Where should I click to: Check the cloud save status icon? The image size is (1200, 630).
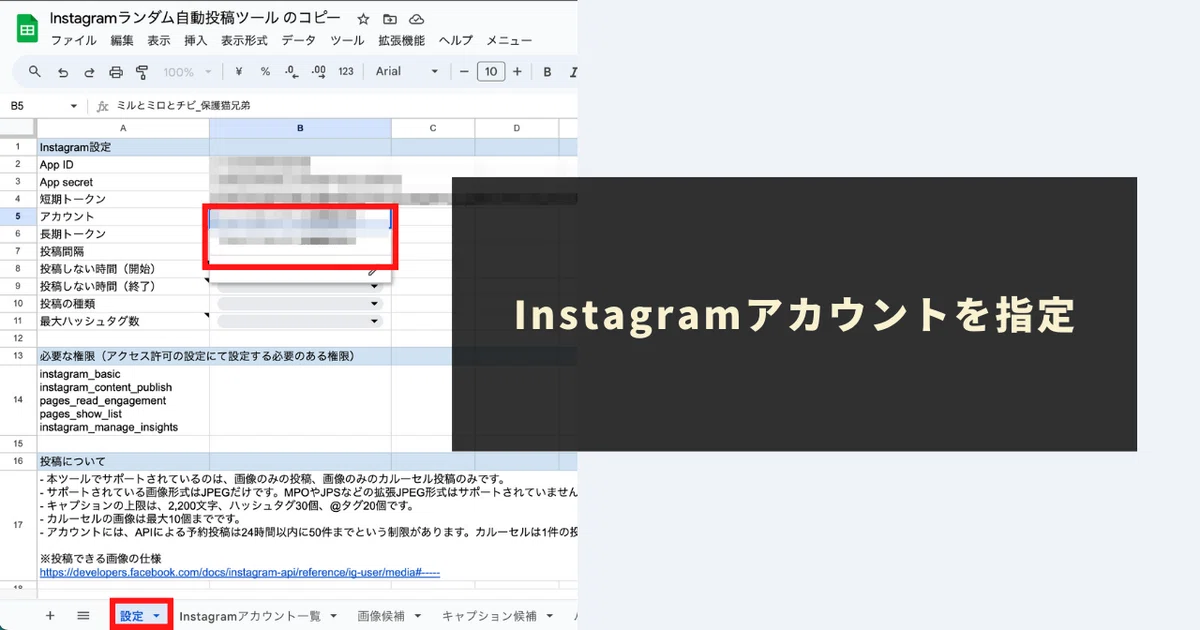(417, 19)
